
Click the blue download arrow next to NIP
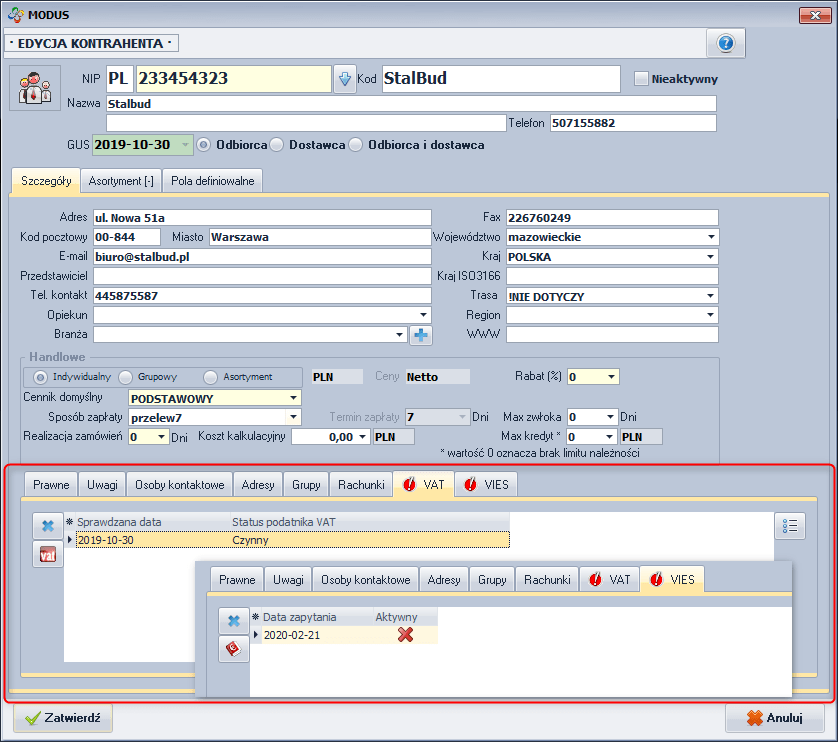(x=345, y=79)
